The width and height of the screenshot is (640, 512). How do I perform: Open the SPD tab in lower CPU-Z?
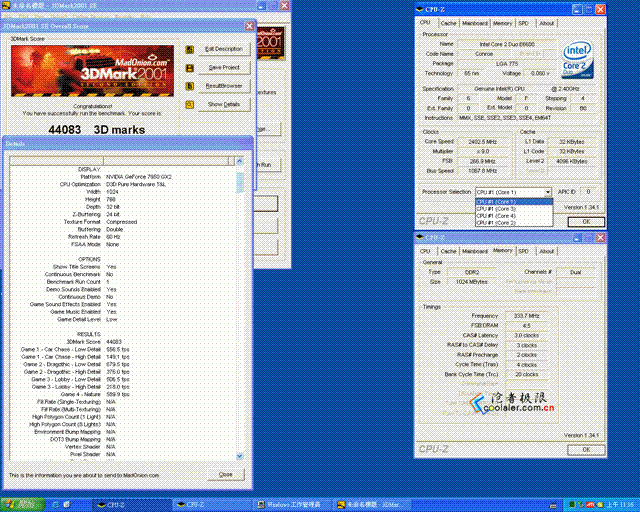click(524, 251)
